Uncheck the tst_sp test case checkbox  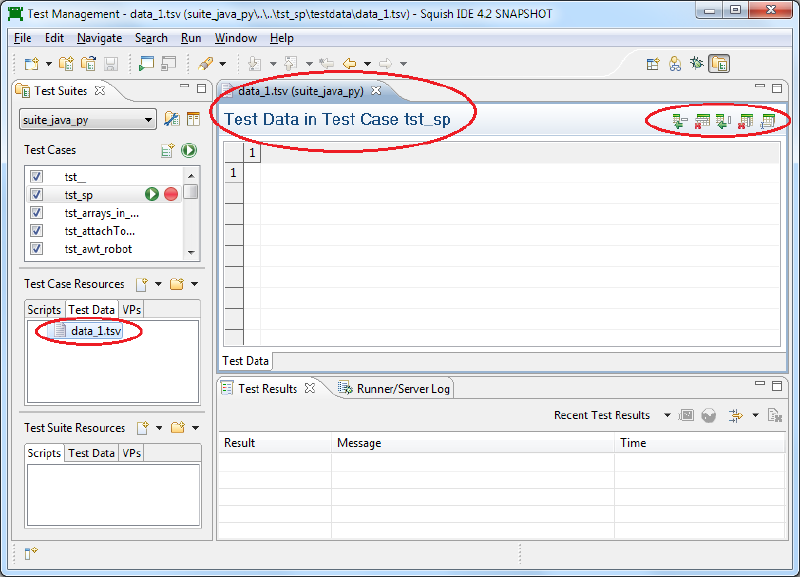click(x=36, y=194)
